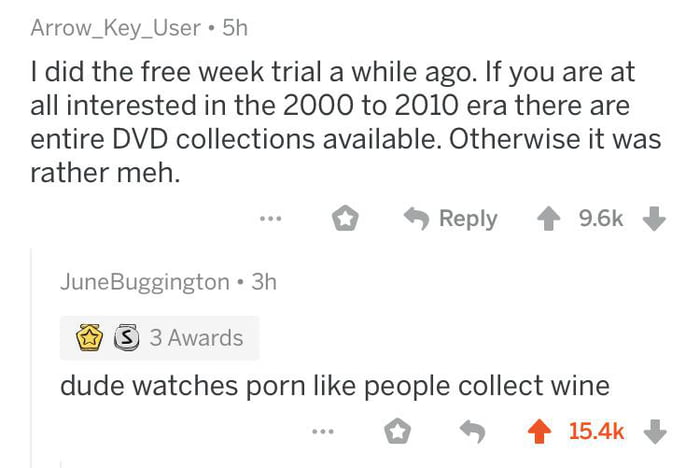Click the gold award icon
This screenshot has width=700, height=468.
[91, 338]
